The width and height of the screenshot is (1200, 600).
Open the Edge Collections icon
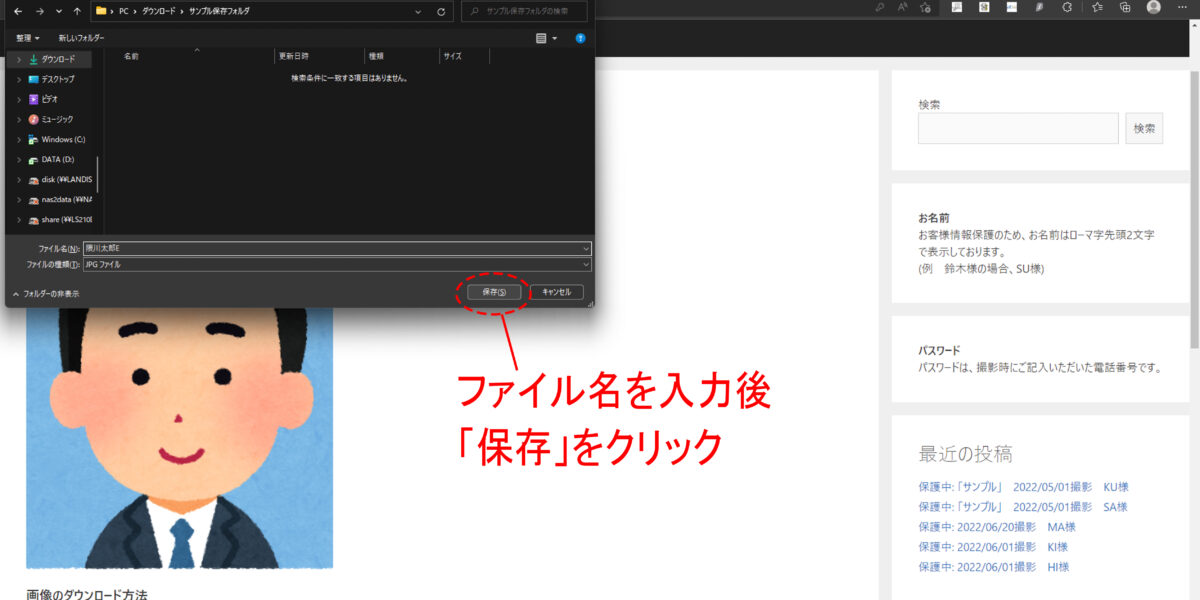(1126, 8)
